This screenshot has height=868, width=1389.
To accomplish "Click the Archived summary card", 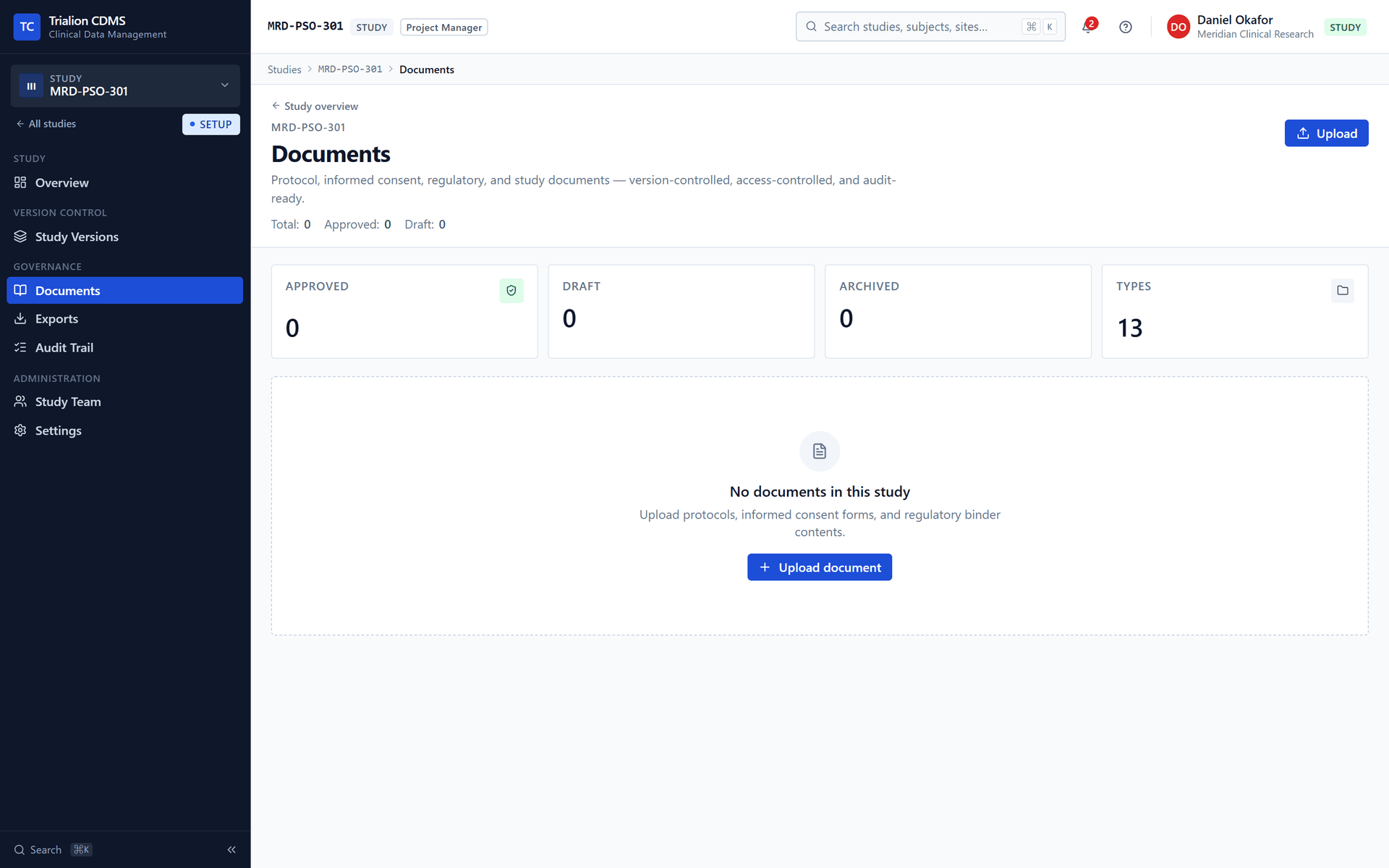I will 958,312.
